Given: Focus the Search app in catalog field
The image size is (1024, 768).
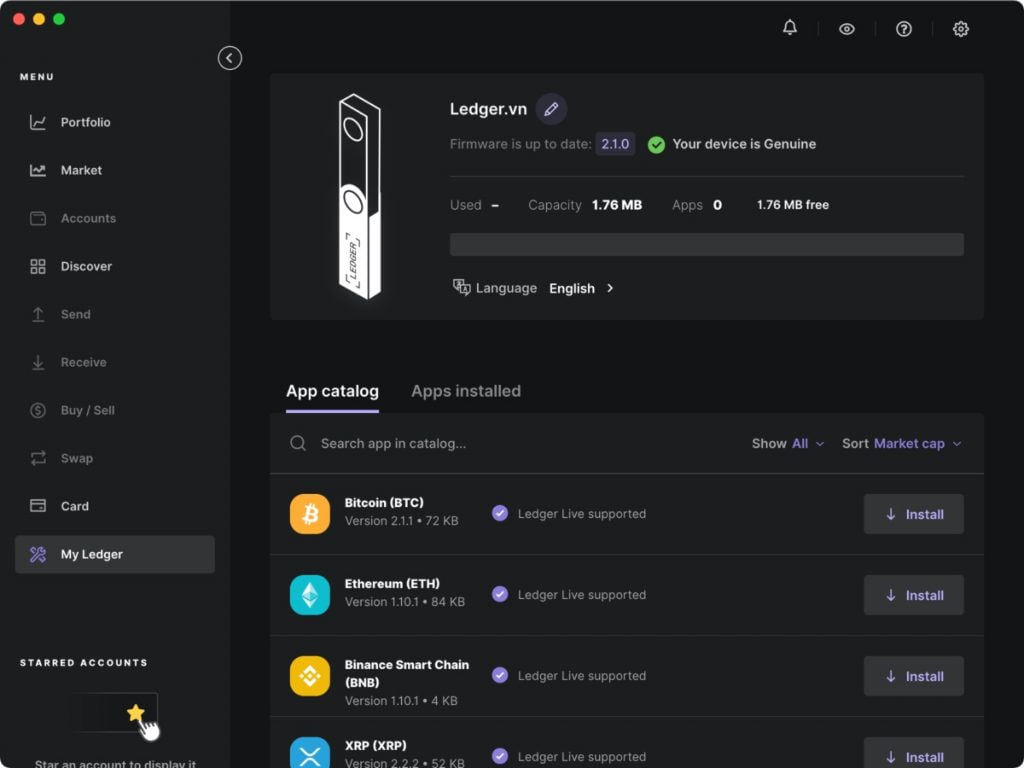Looking at the screenshot, I should (x=393, y=443).
